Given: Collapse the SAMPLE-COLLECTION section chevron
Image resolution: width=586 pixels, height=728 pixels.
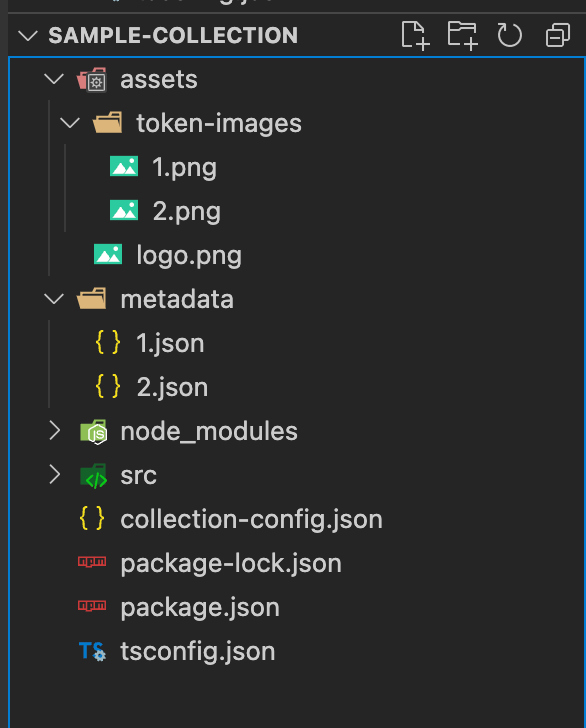Looking at the screenshot, I should [28, 35].
